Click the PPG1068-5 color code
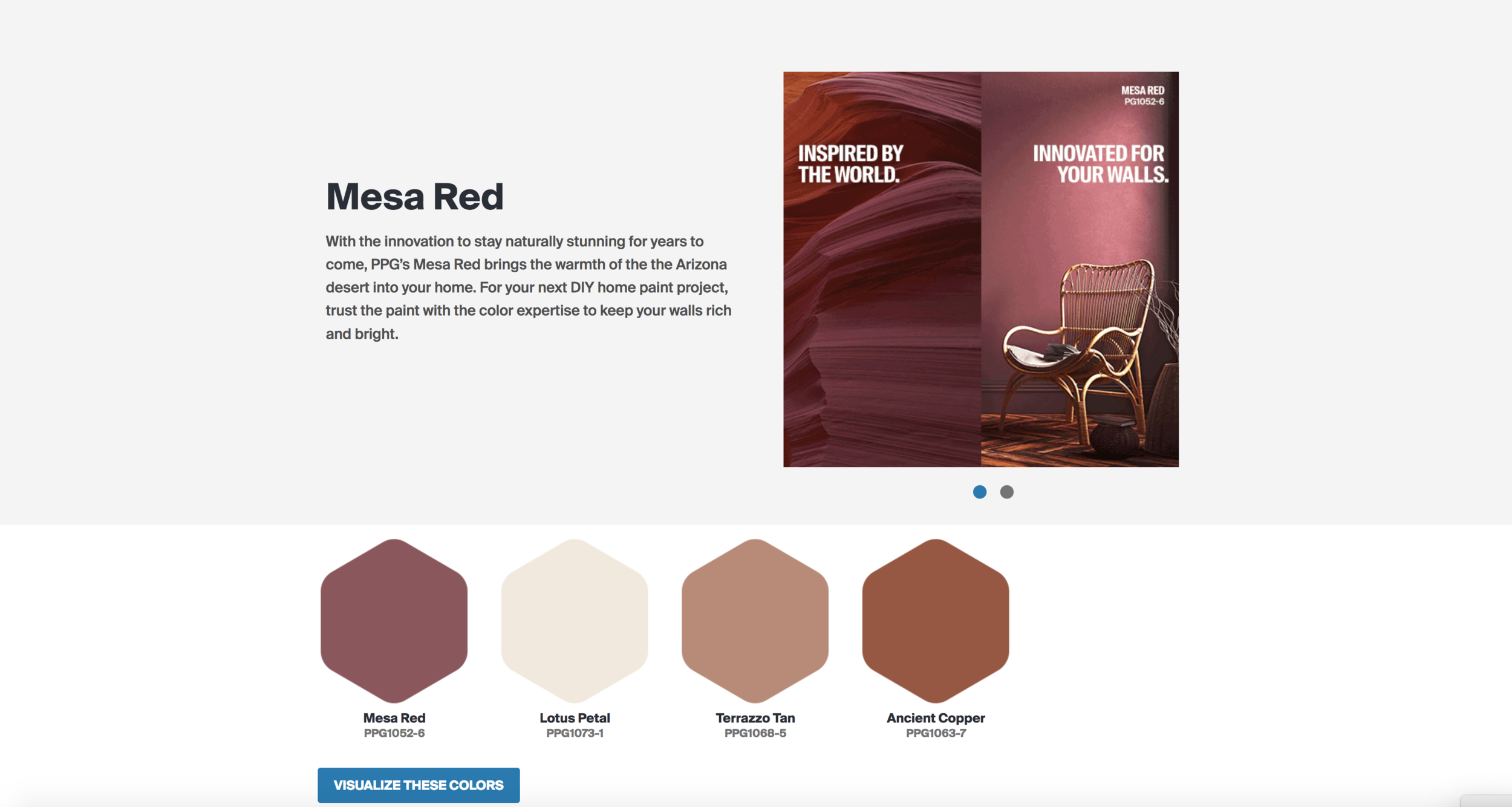 click(755, 733)
